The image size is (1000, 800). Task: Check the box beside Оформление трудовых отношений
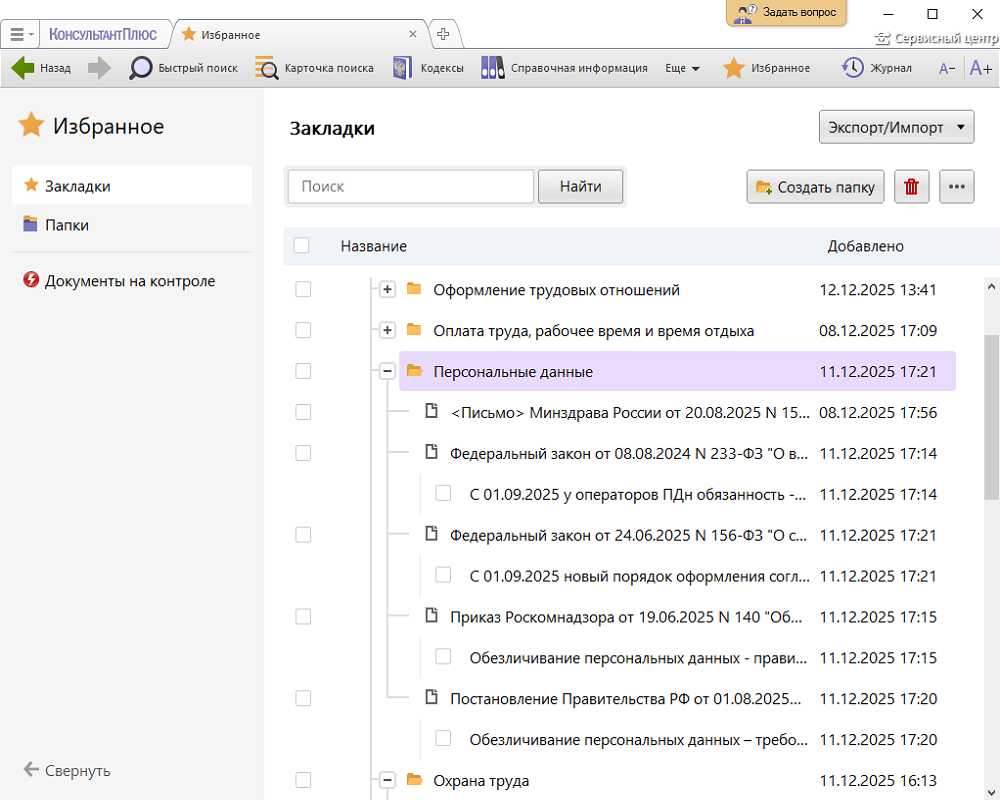pos(303,290)
